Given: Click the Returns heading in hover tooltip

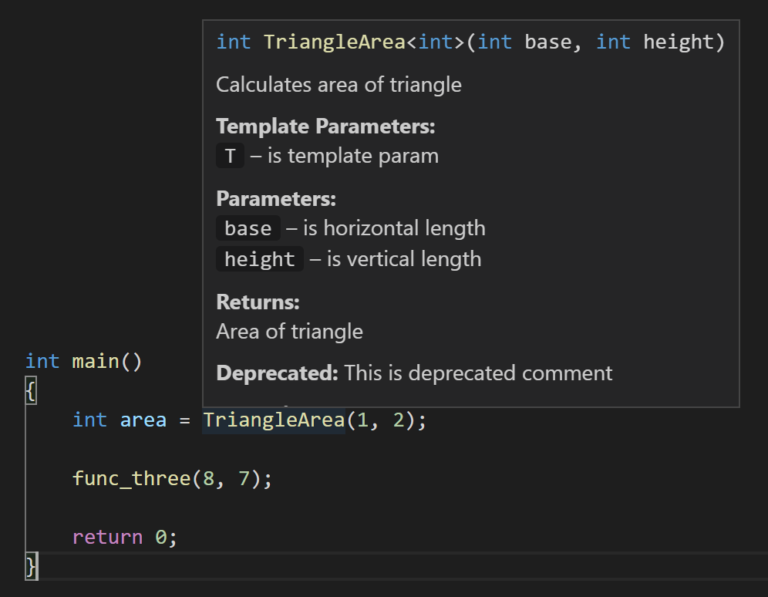Looking at the screenshot, I should point(258,302).
